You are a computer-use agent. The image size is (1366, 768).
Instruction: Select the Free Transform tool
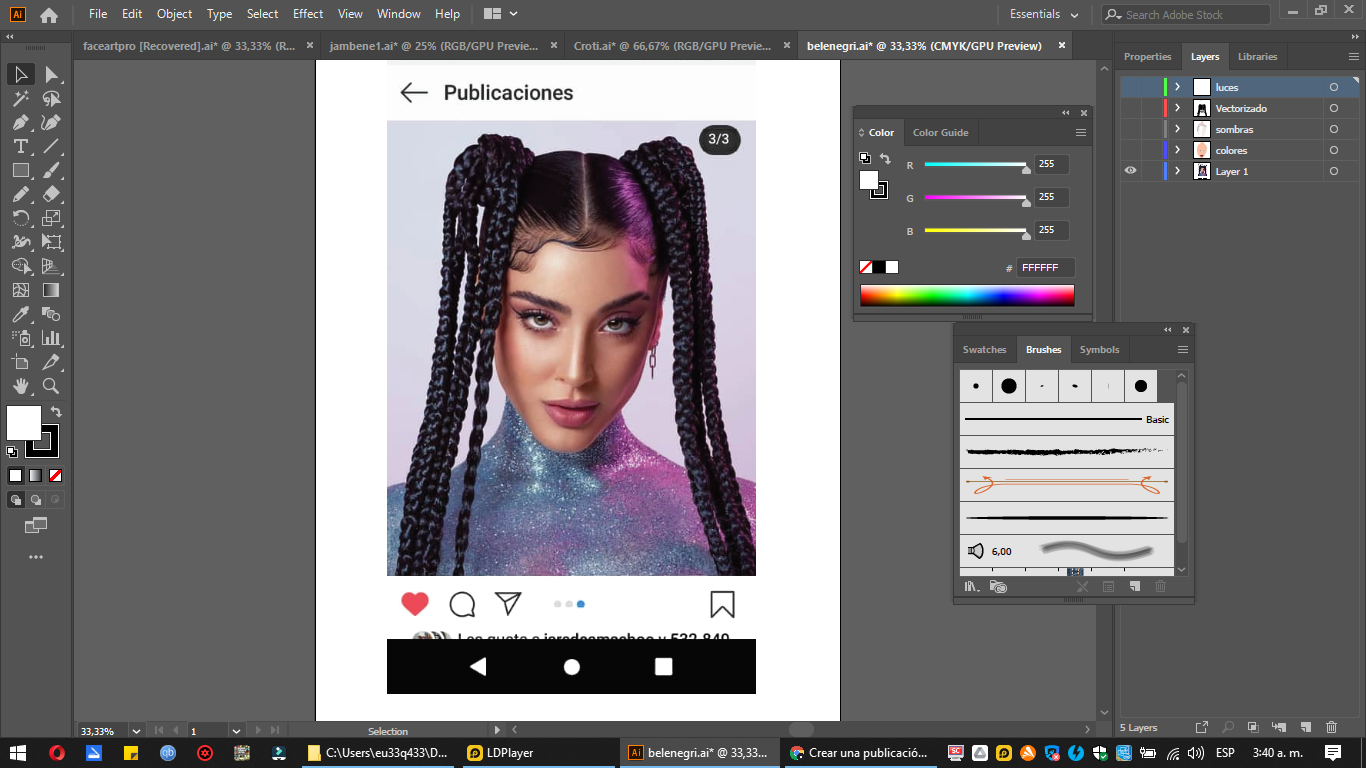pos(51,242)
